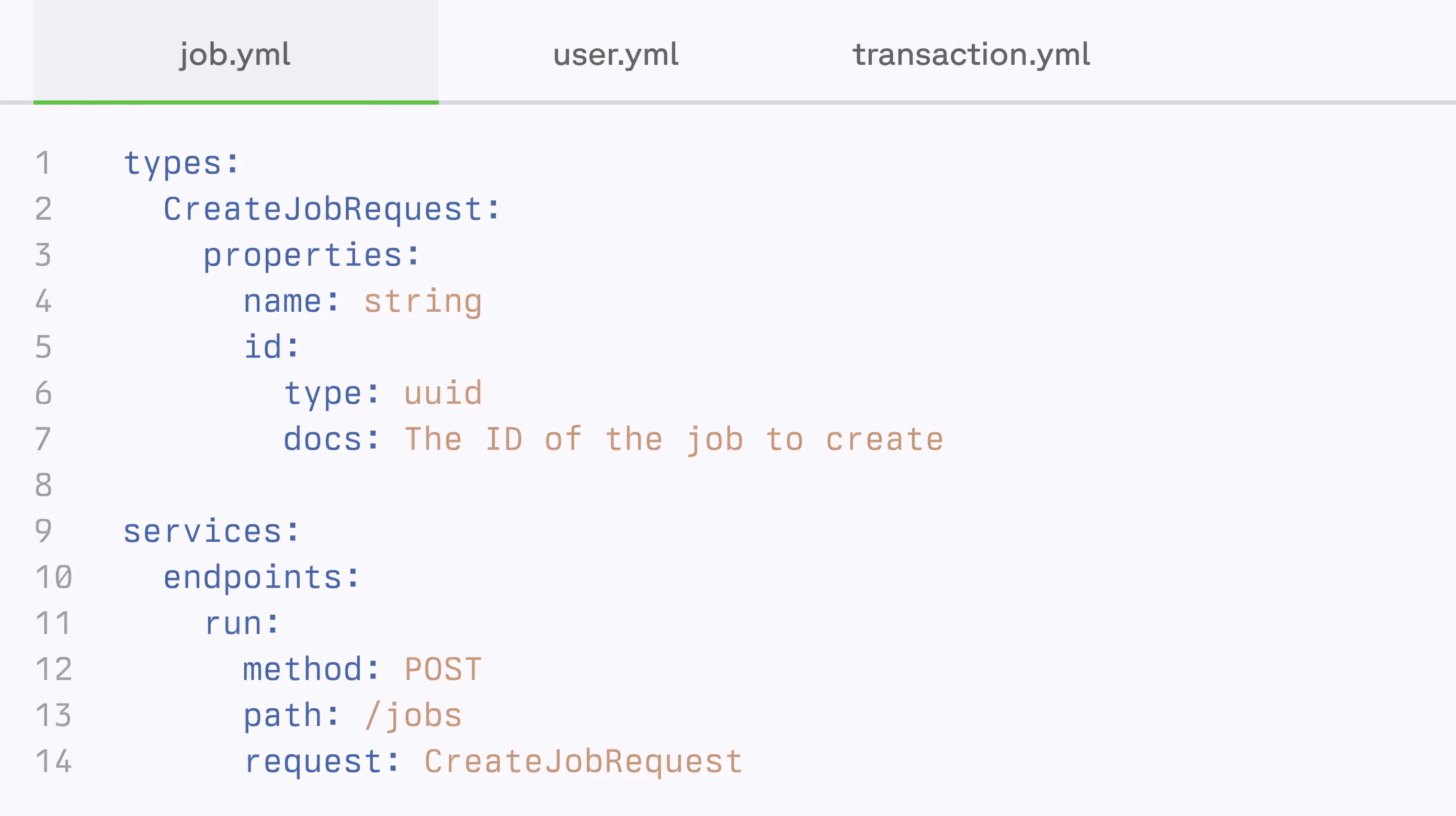Click the docs text "The ID of the job to create"
Image resolution: width=1456 pixels, height=816 pixels.
674,439
